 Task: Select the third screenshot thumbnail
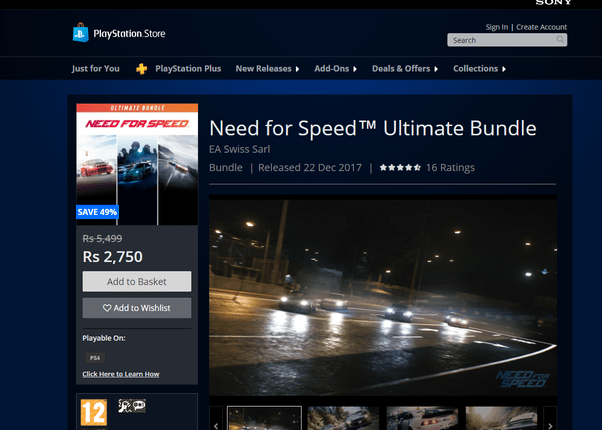point(422,418)
